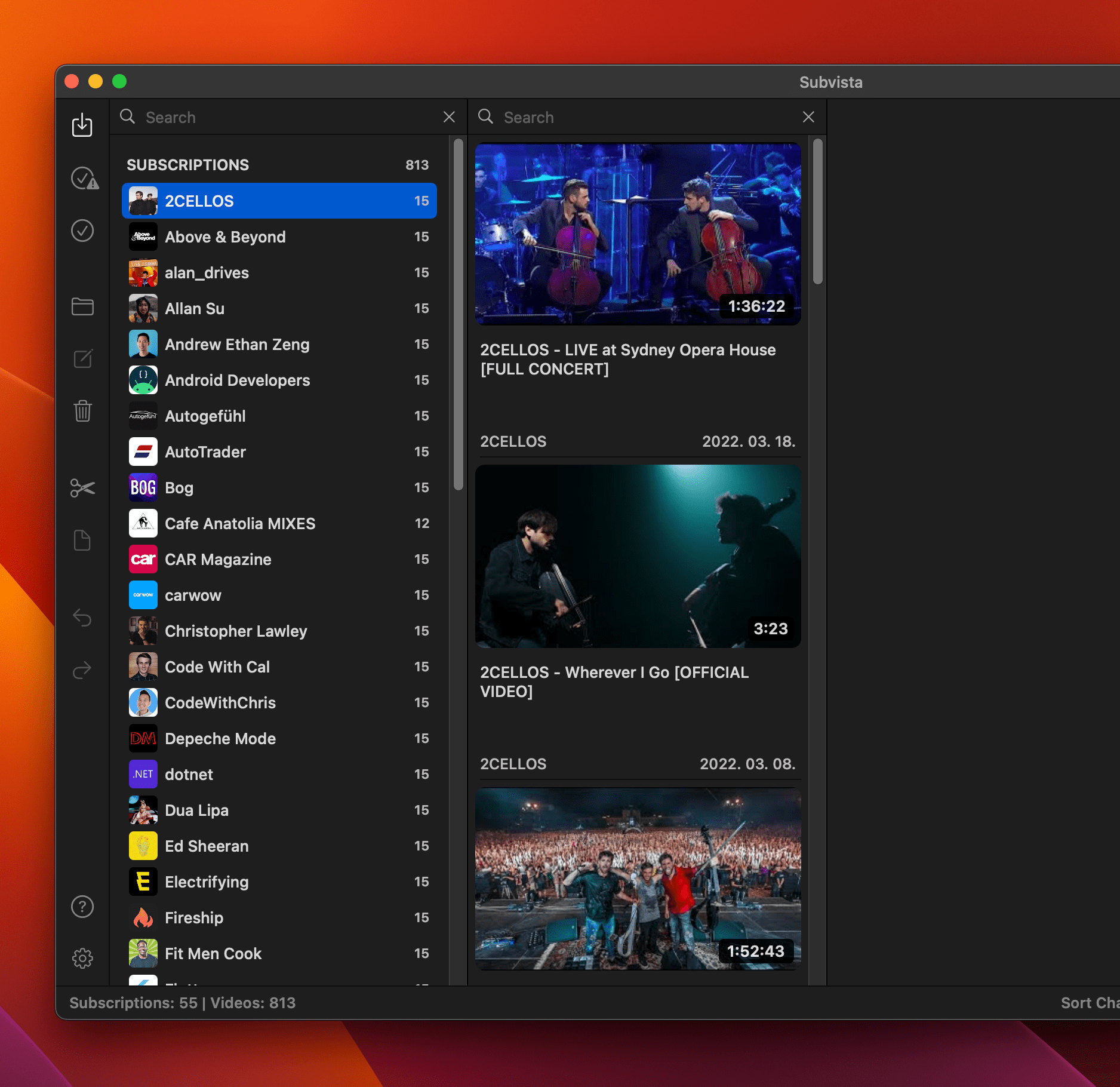Viewport: 1120px width, 1087px height.
Task: Click the edit pencil sidebar icon
Action: pos(82,359)
